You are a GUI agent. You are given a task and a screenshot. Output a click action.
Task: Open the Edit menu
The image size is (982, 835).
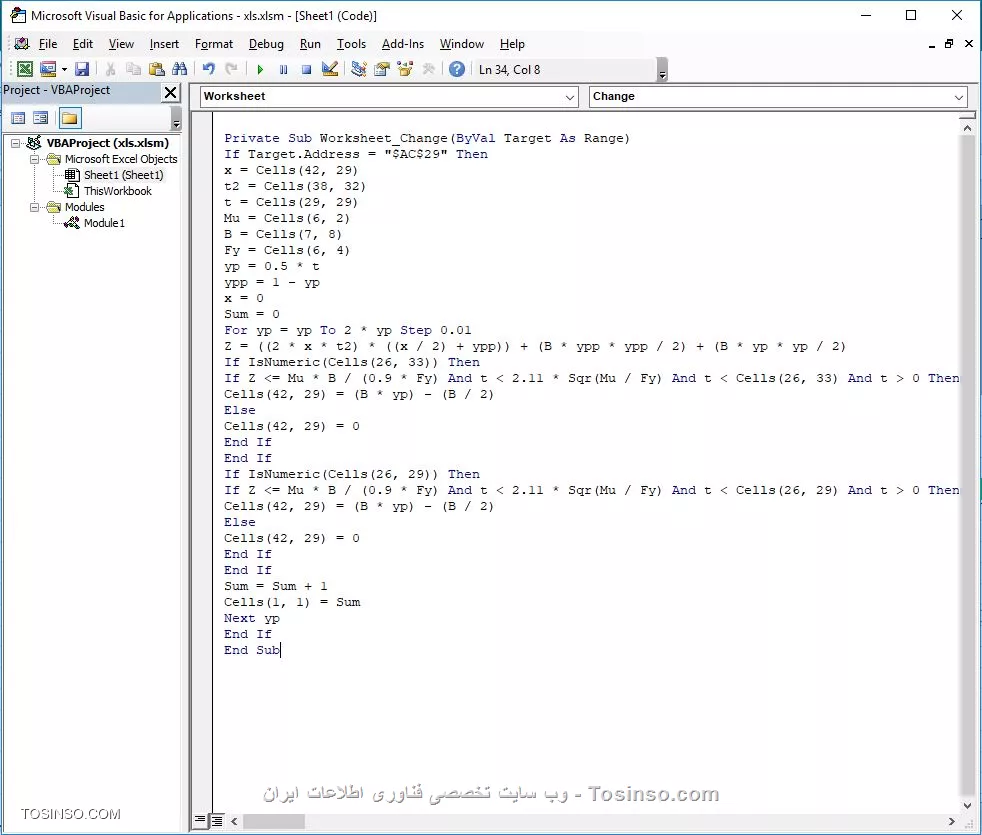(x=83, y=44)
